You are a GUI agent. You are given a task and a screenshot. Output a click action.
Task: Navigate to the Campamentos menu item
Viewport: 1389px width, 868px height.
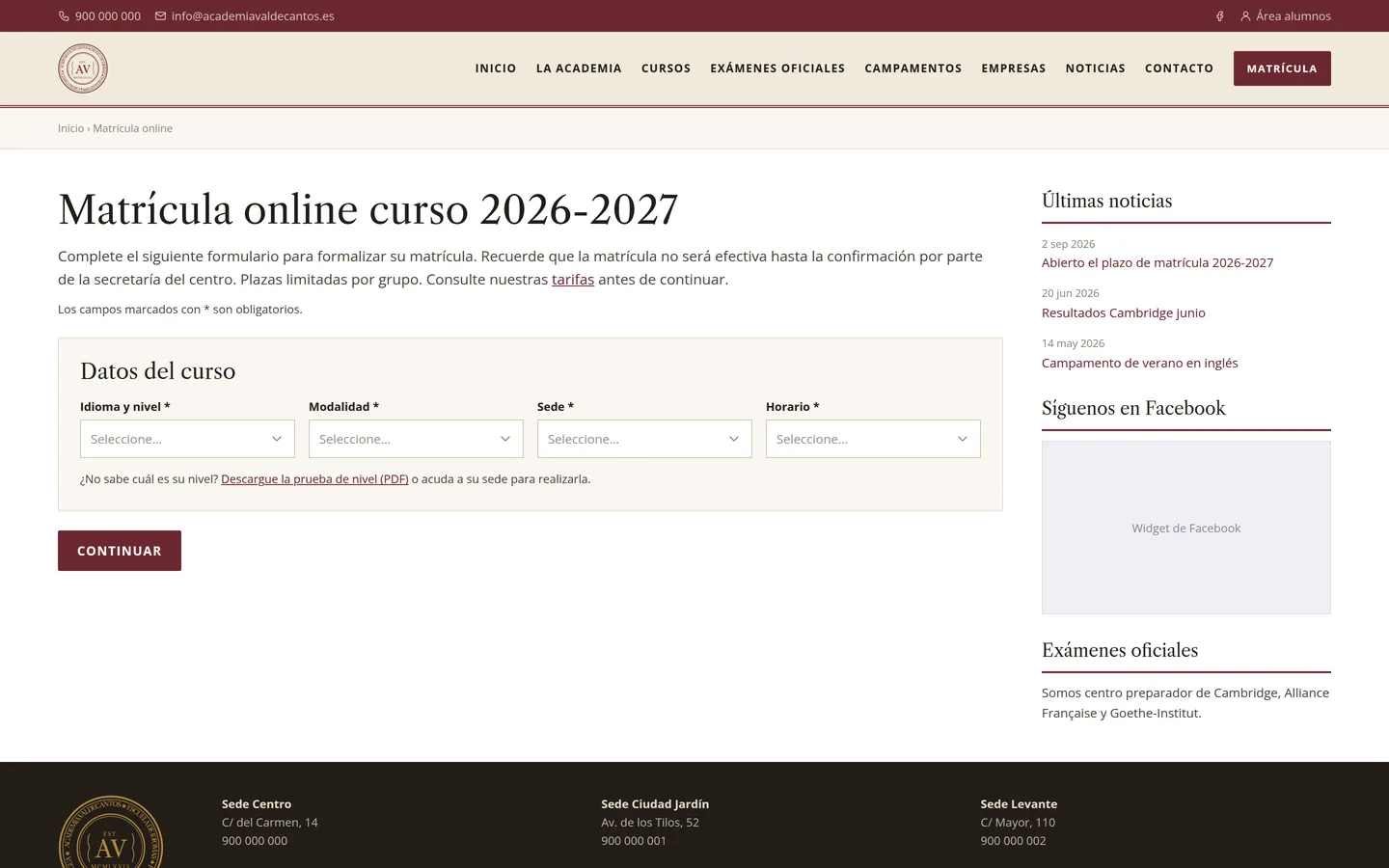coord(913,68)
